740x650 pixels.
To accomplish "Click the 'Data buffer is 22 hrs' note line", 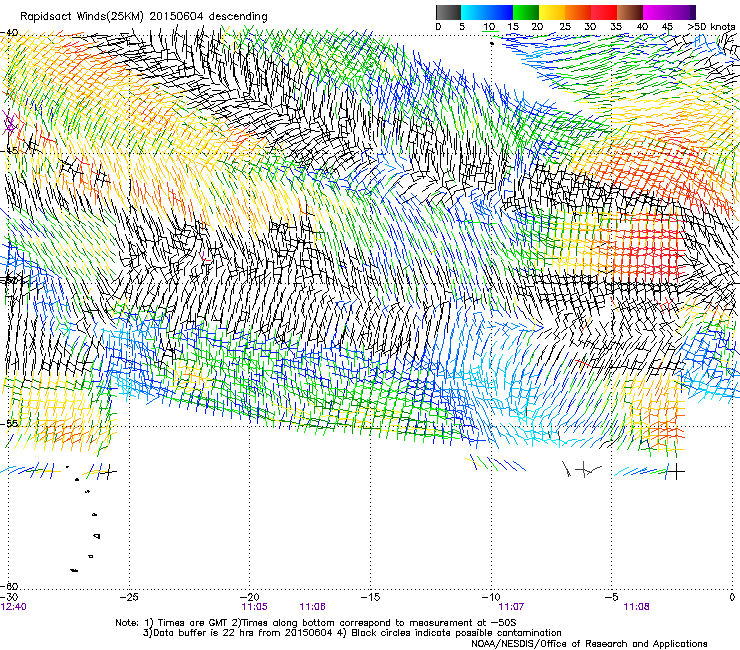I will (x=352, y=633).
